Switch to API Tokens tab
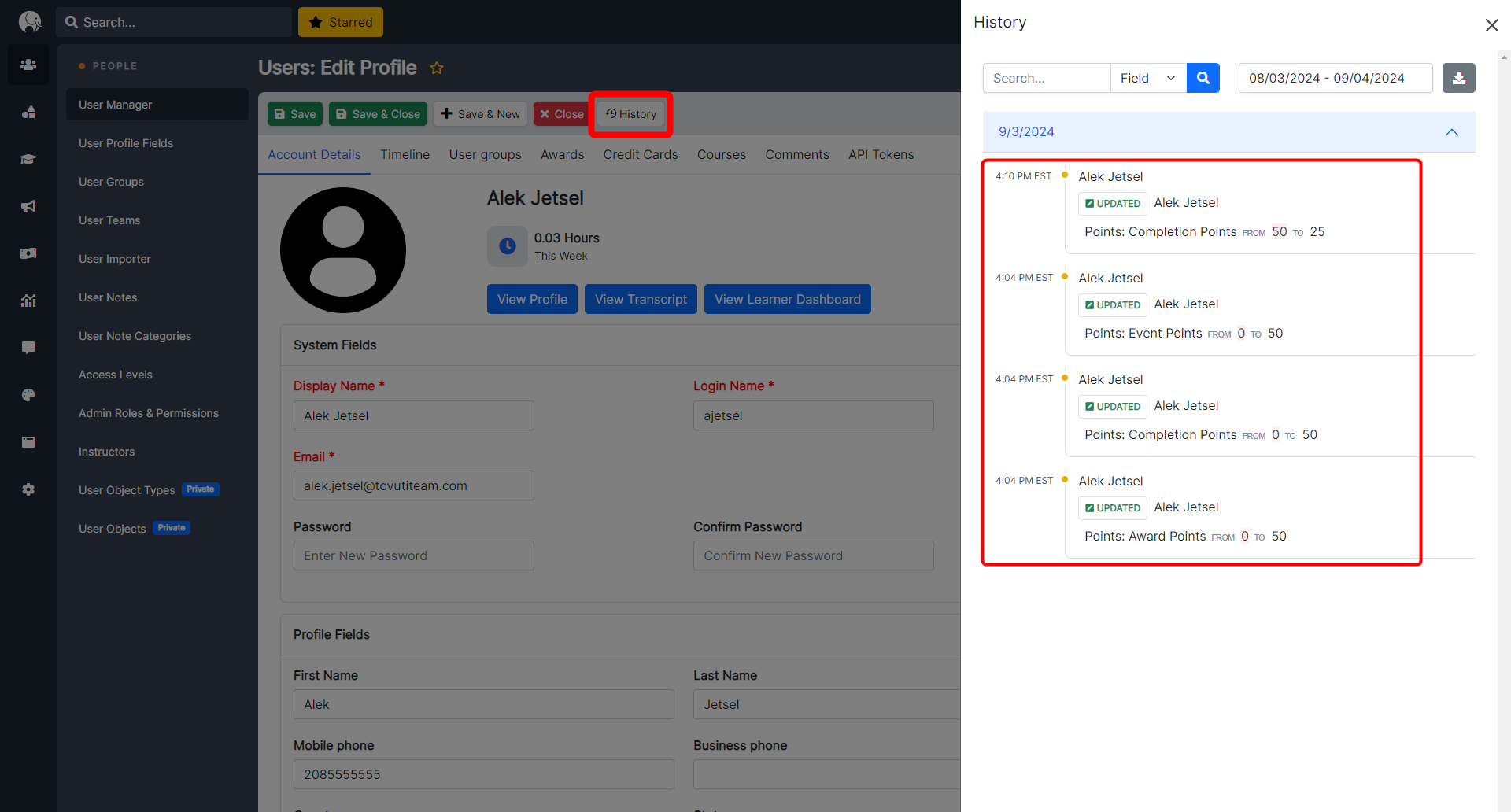The height and width of the screenshot is (812, 1511). (881, 155)
